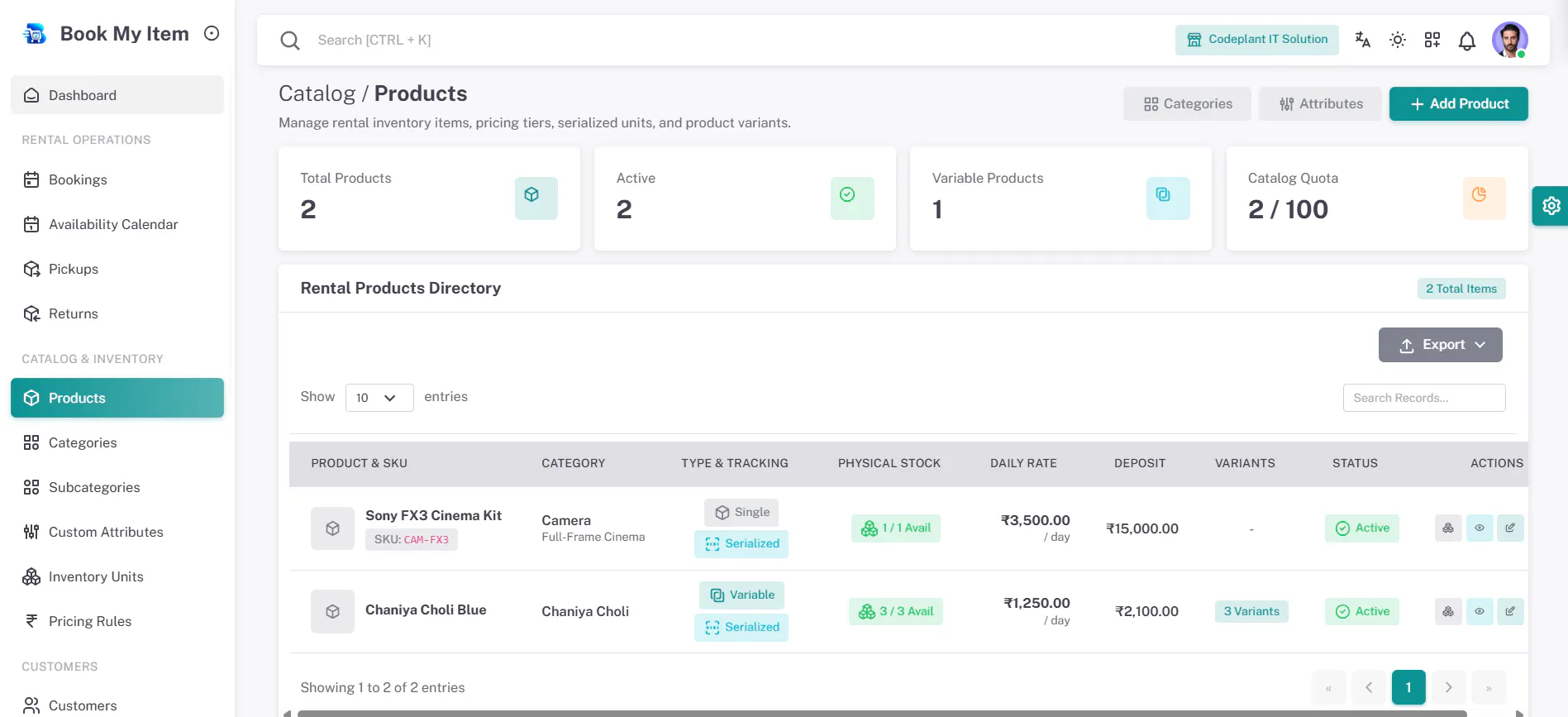
Task: Open the apps grid shortcut icon
Action: click(x=1432, y=40)
